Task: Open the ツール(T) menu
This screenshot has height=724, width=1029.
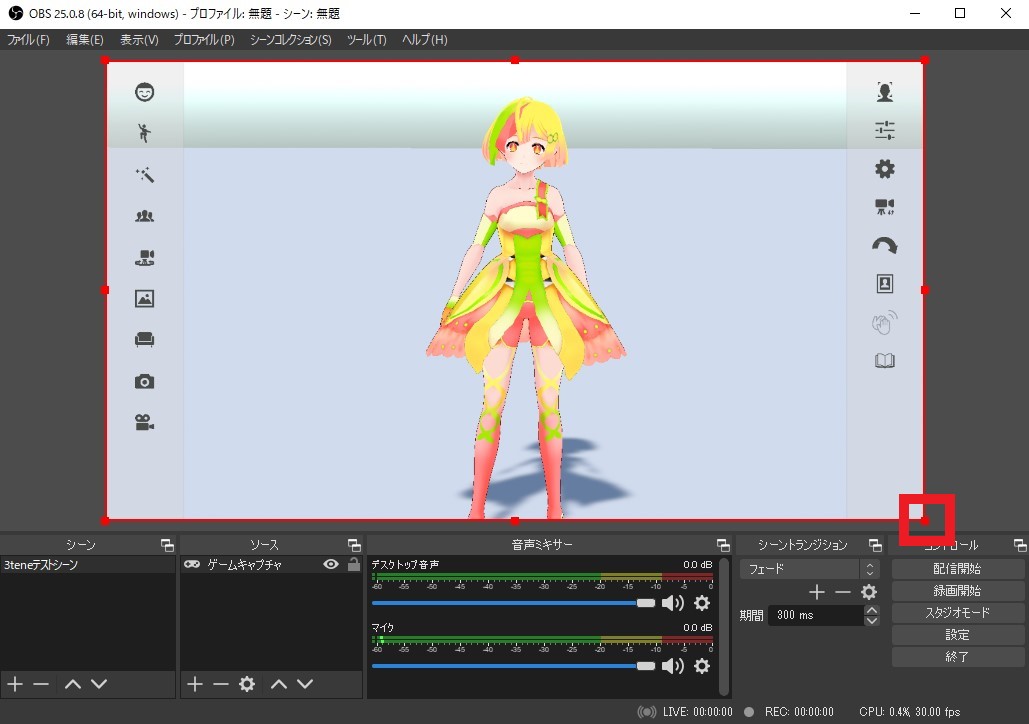Action: 366,39
